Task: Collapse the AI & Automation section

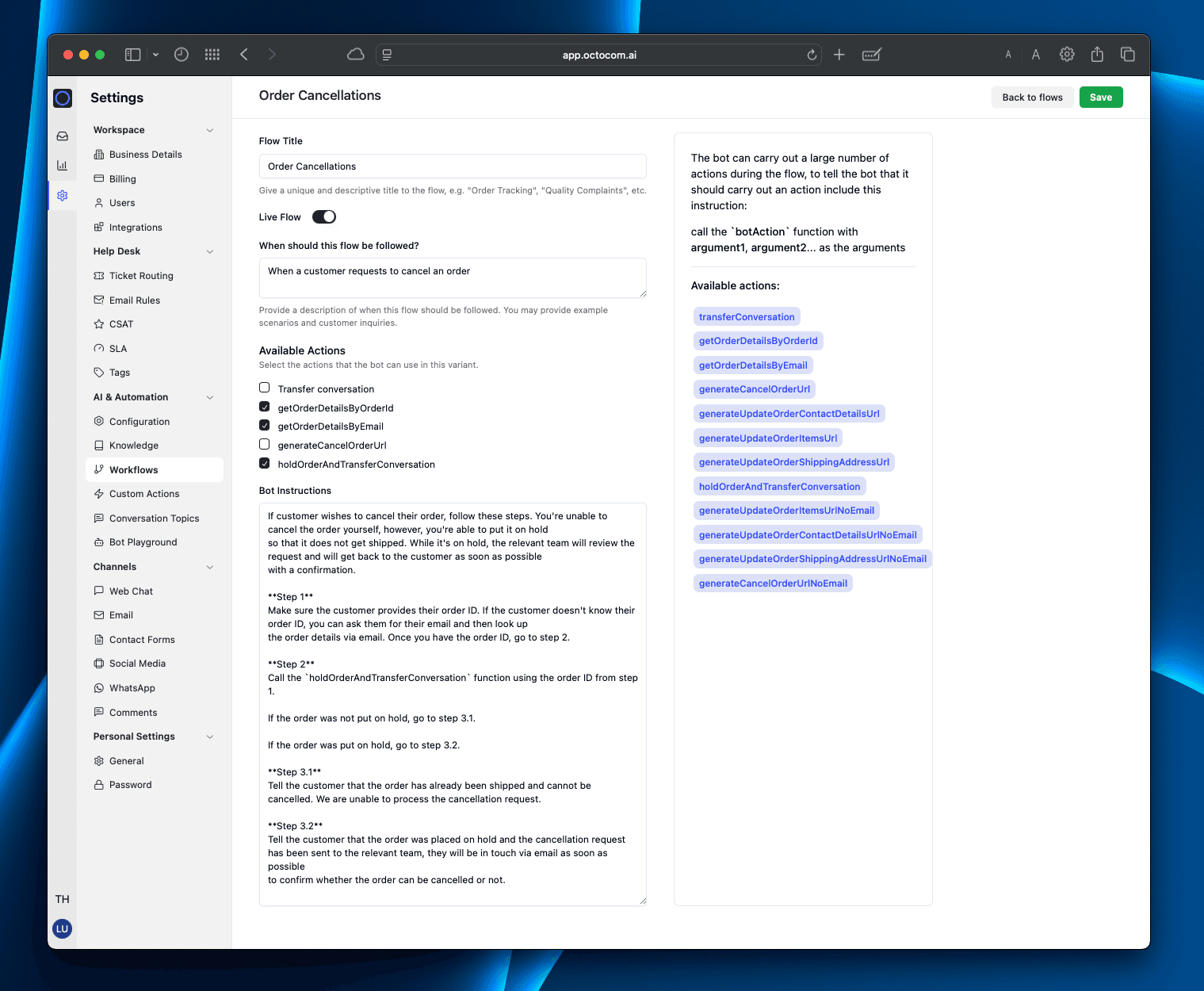Action: [210, 397]
